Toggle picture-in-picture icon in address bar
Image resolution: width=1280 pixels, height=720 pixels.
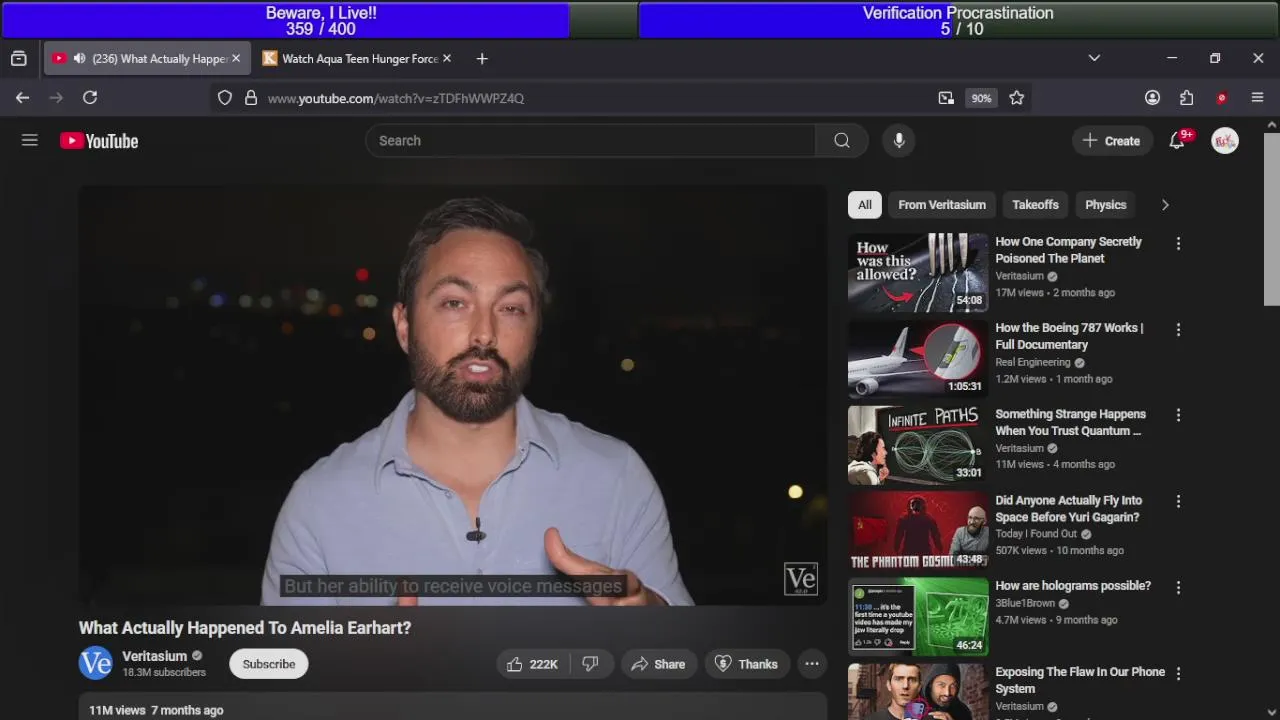(946, 98)
